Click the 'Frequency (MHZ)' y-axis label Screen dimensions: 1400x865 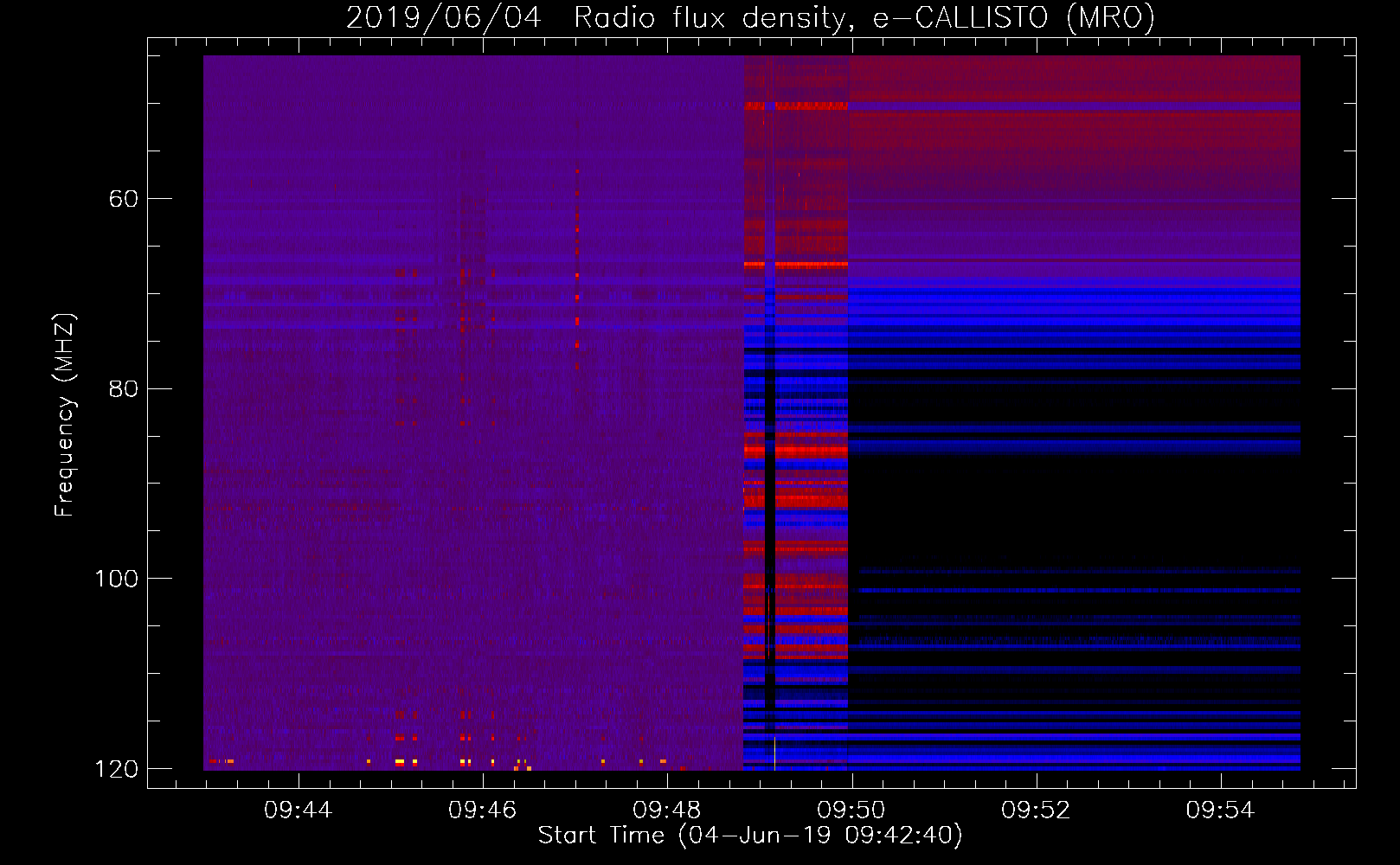[x=65, y=415]
